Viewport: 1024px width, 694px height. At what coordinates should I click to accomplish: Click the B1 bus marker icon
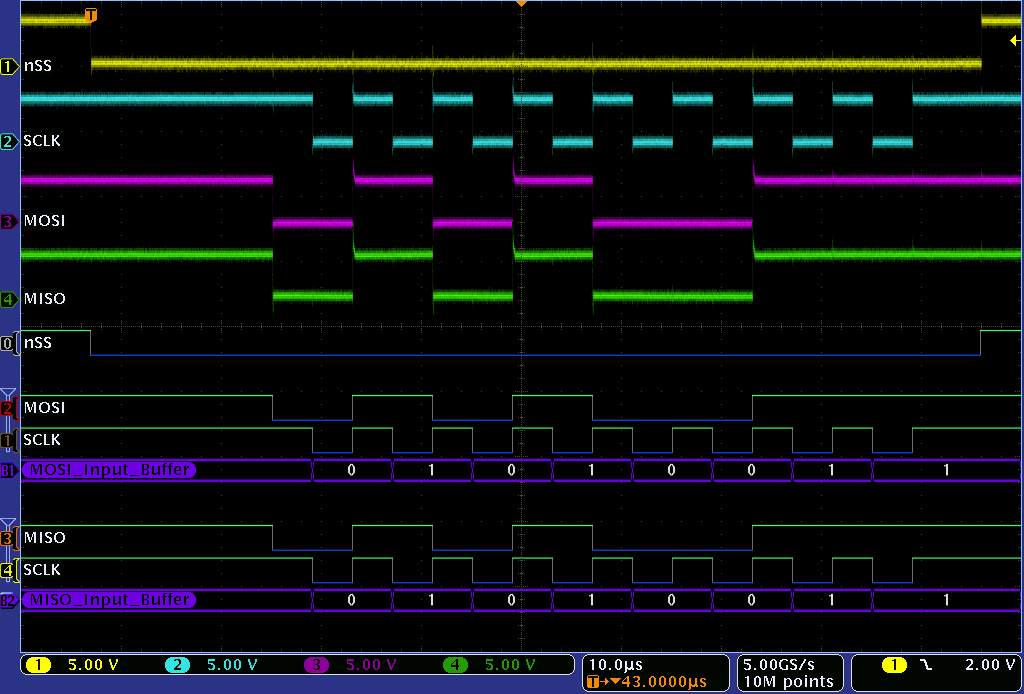point(9,470)
